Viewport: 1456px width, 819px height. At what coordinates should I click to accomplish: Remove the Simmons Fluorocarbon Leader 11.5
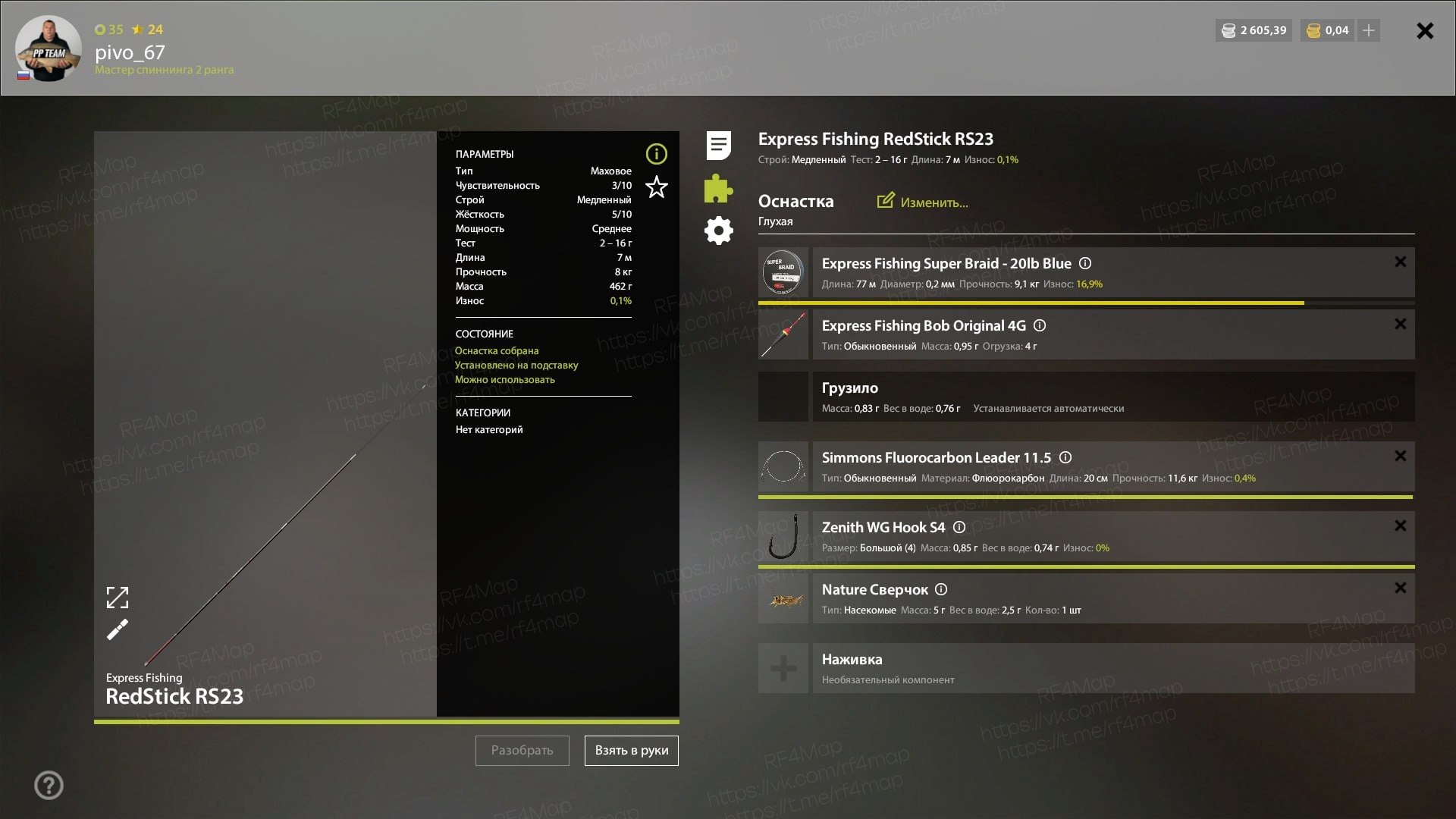[1400, 456]
